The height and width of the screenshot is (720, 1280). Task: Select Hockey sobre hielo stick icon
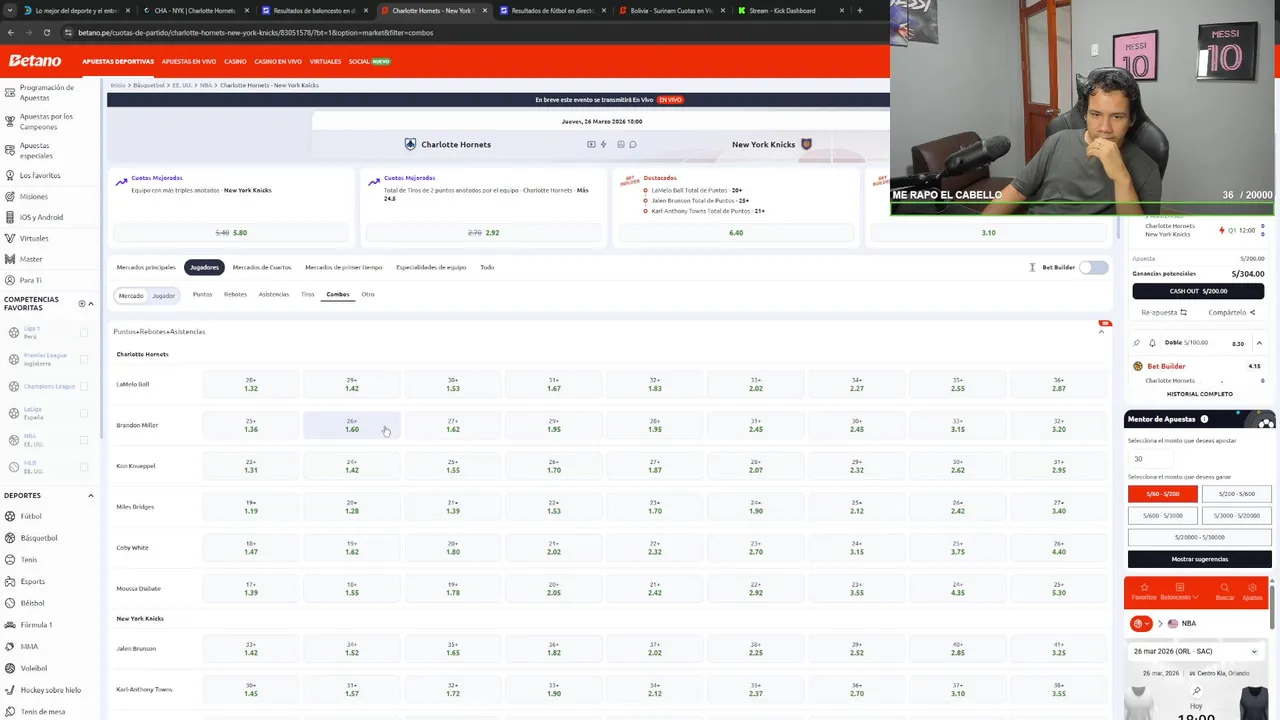point(10,690)
